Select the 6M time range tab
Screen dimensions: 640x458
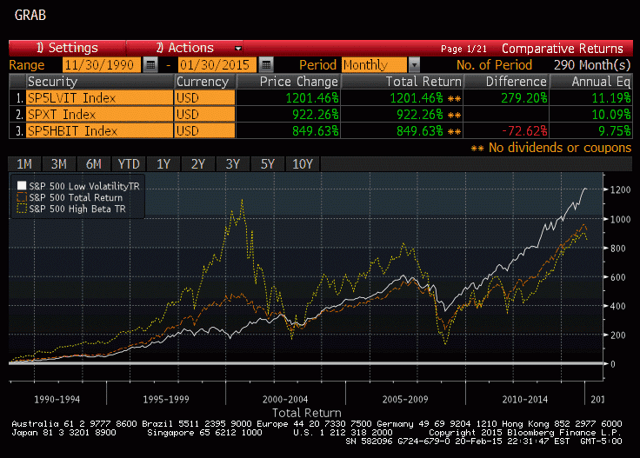[93, 164]
